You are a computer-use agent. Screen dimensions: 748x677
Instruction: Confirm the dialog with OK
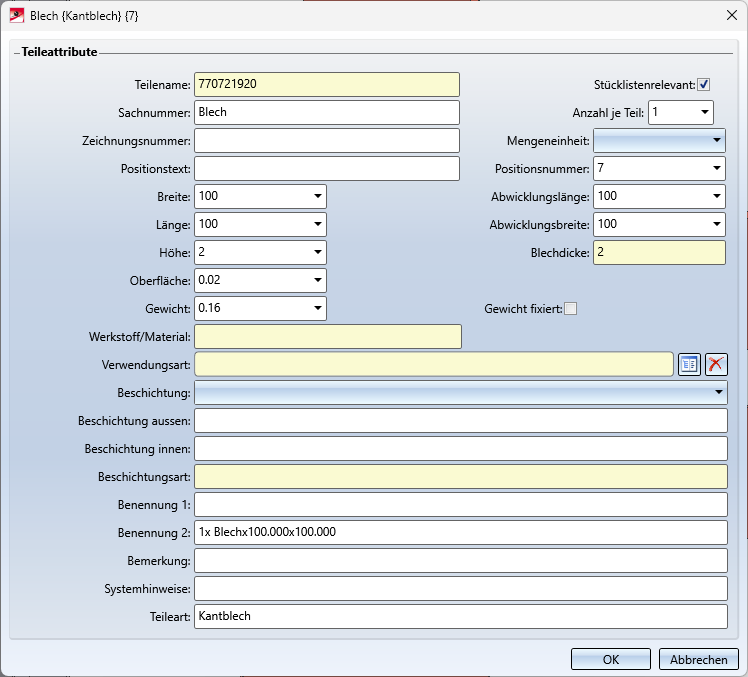611,659
